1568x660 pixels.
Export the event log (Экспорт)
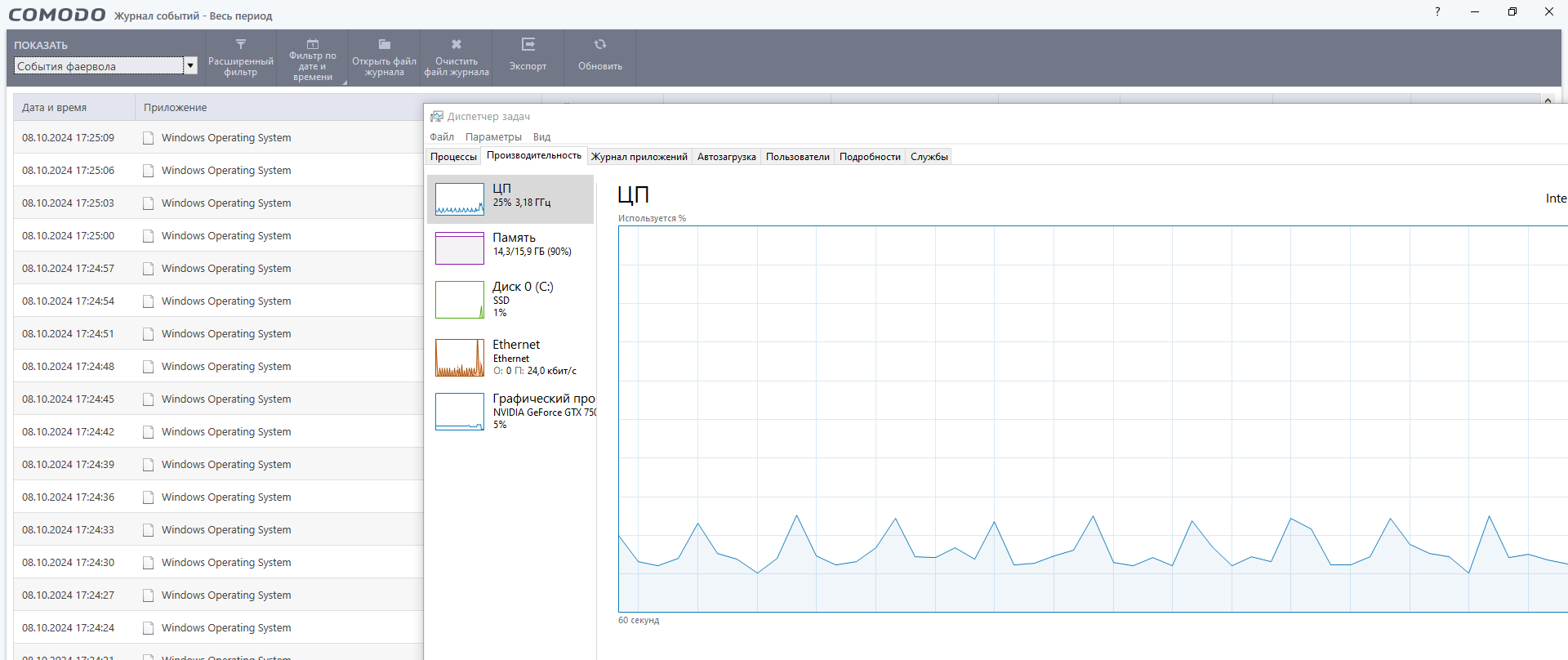pyautogui.click(x=528, y=57)
